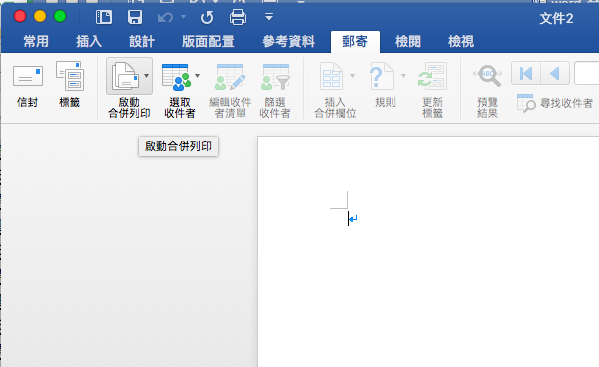Click the 郵寄 tab

click(355, 41)
